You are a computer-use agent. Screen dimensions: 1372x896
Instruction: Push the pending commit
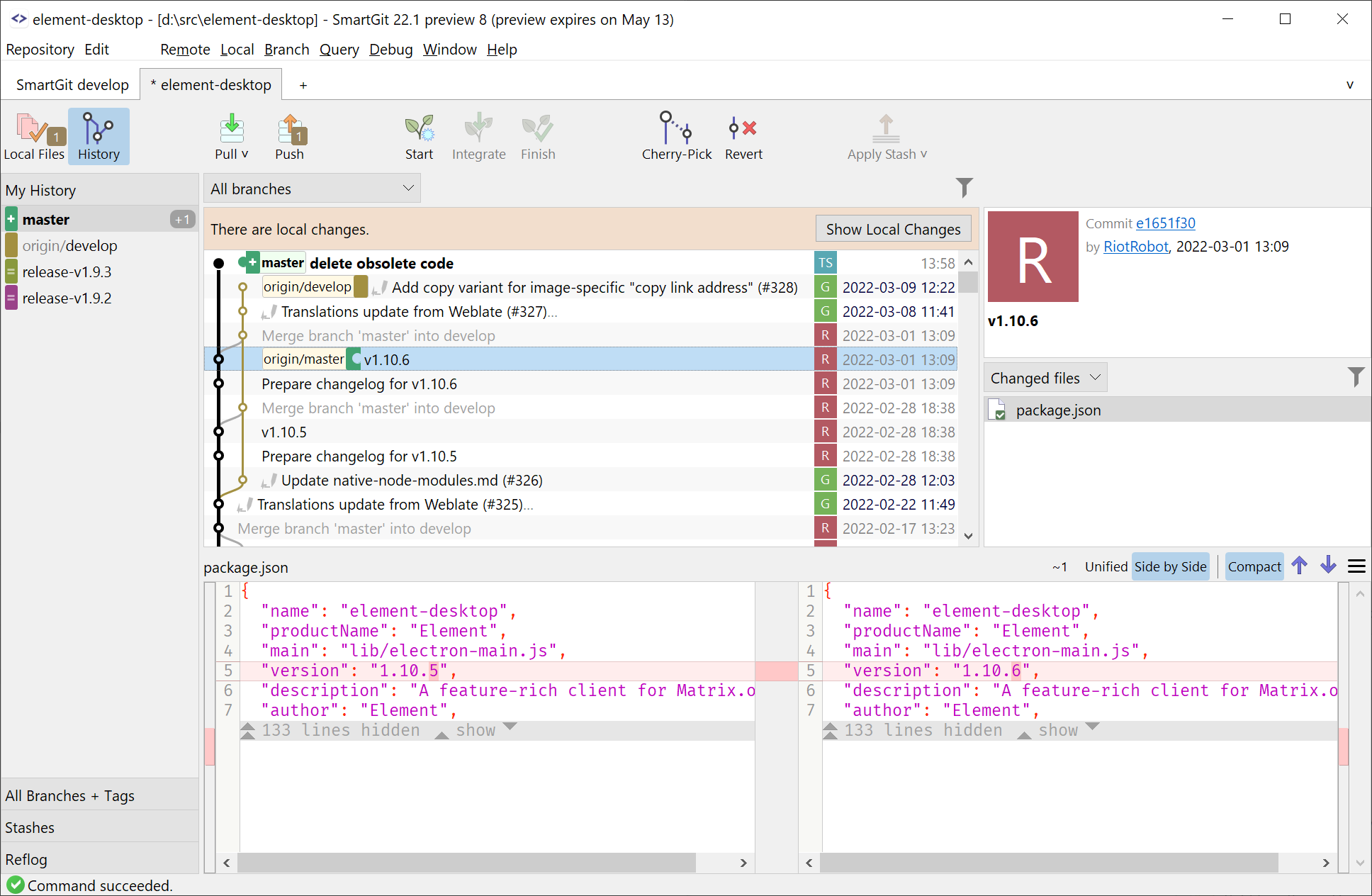[x=290, y=136]
